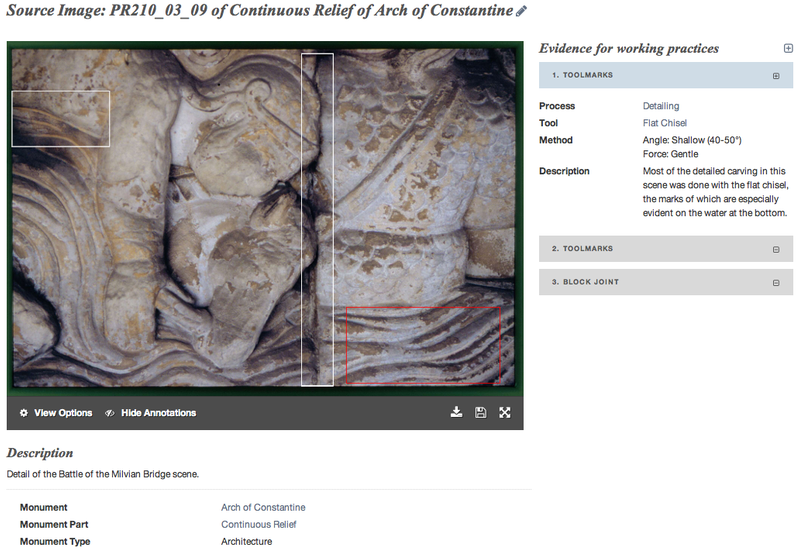This screenshot has width=800, height=551.
Task: Expand the Block Joint section
Action: 776,283
